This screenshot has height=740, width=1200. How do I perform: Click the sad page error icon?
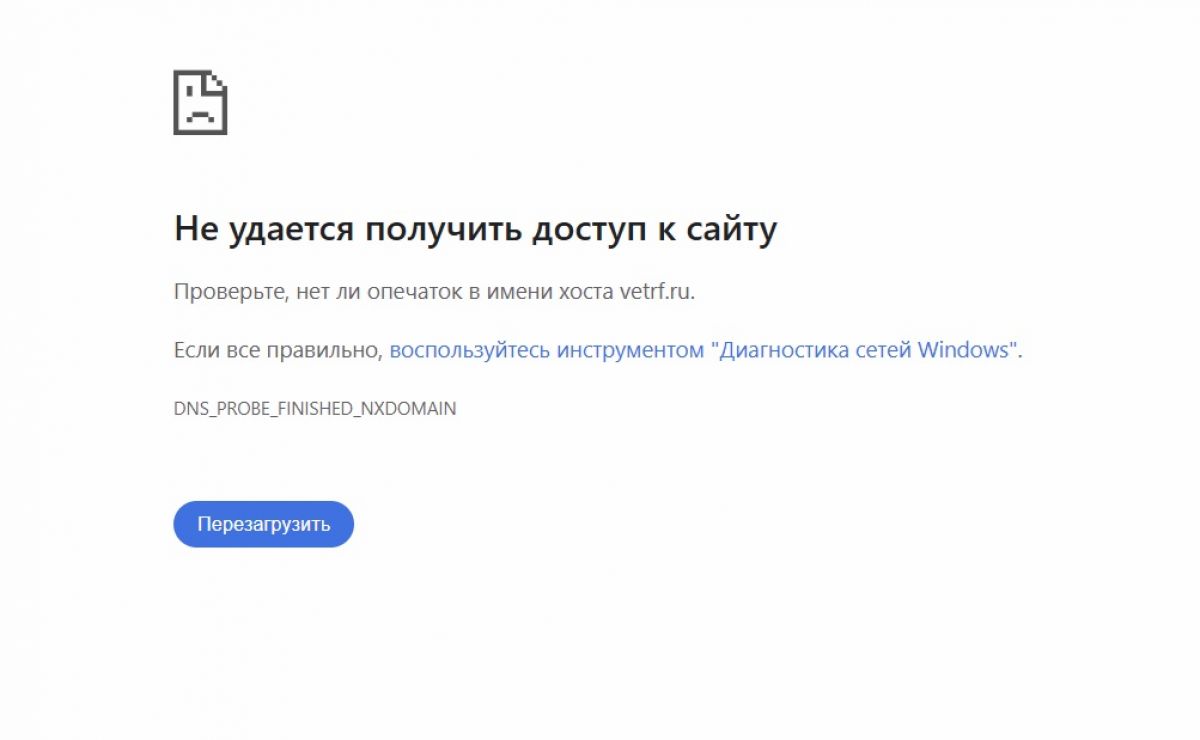click(x=201, y=102)
